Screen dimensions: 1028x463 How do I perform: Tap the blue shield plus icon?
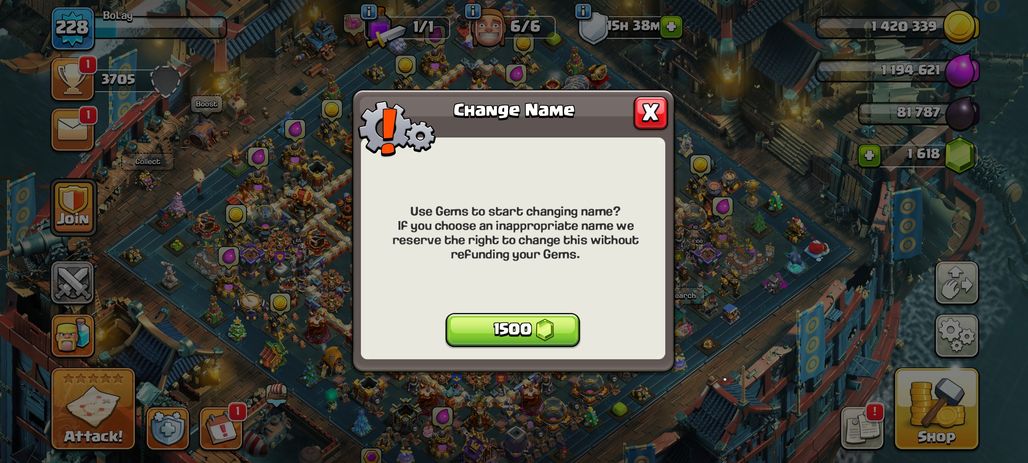click(x=167, y=428)
